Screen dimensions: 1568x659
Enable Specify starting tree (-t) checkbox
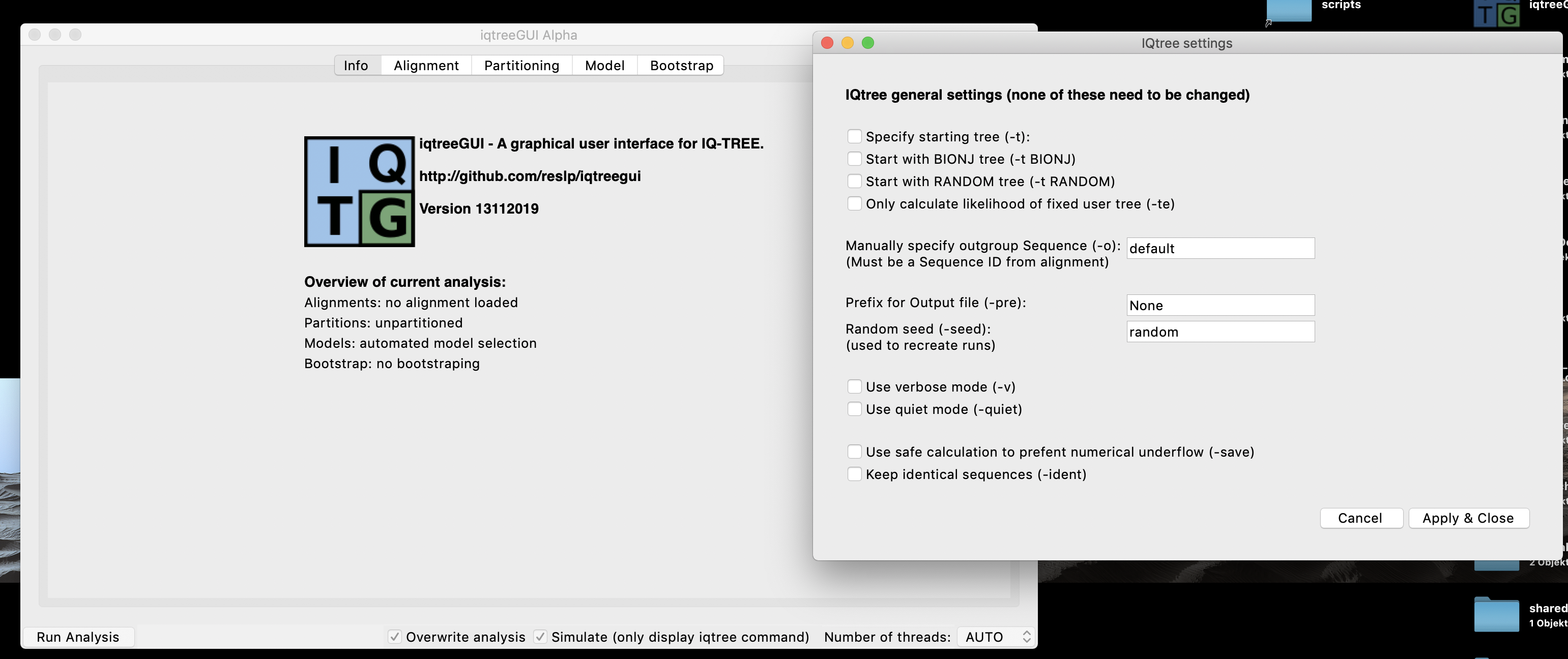click(854, 136)
